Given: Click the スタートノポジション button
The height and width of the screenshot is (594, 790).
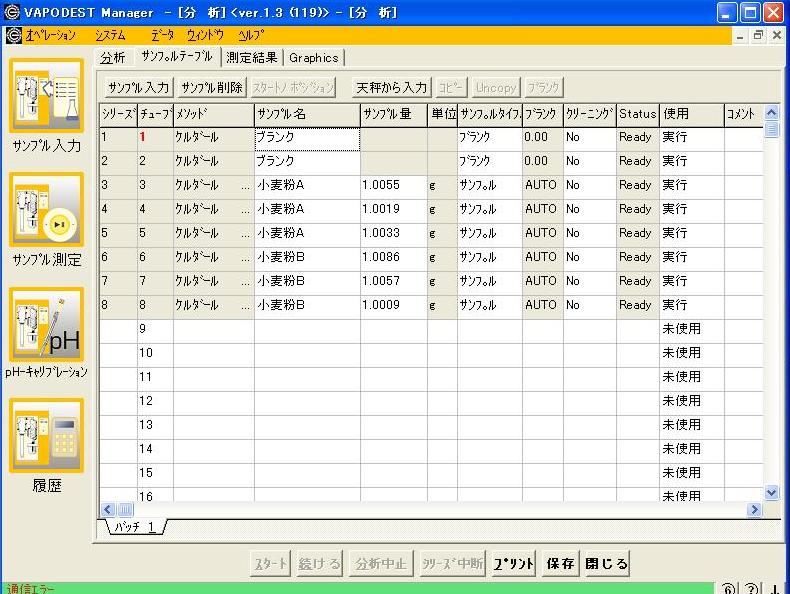Looking at the screenshot, I should click(293, 88).
